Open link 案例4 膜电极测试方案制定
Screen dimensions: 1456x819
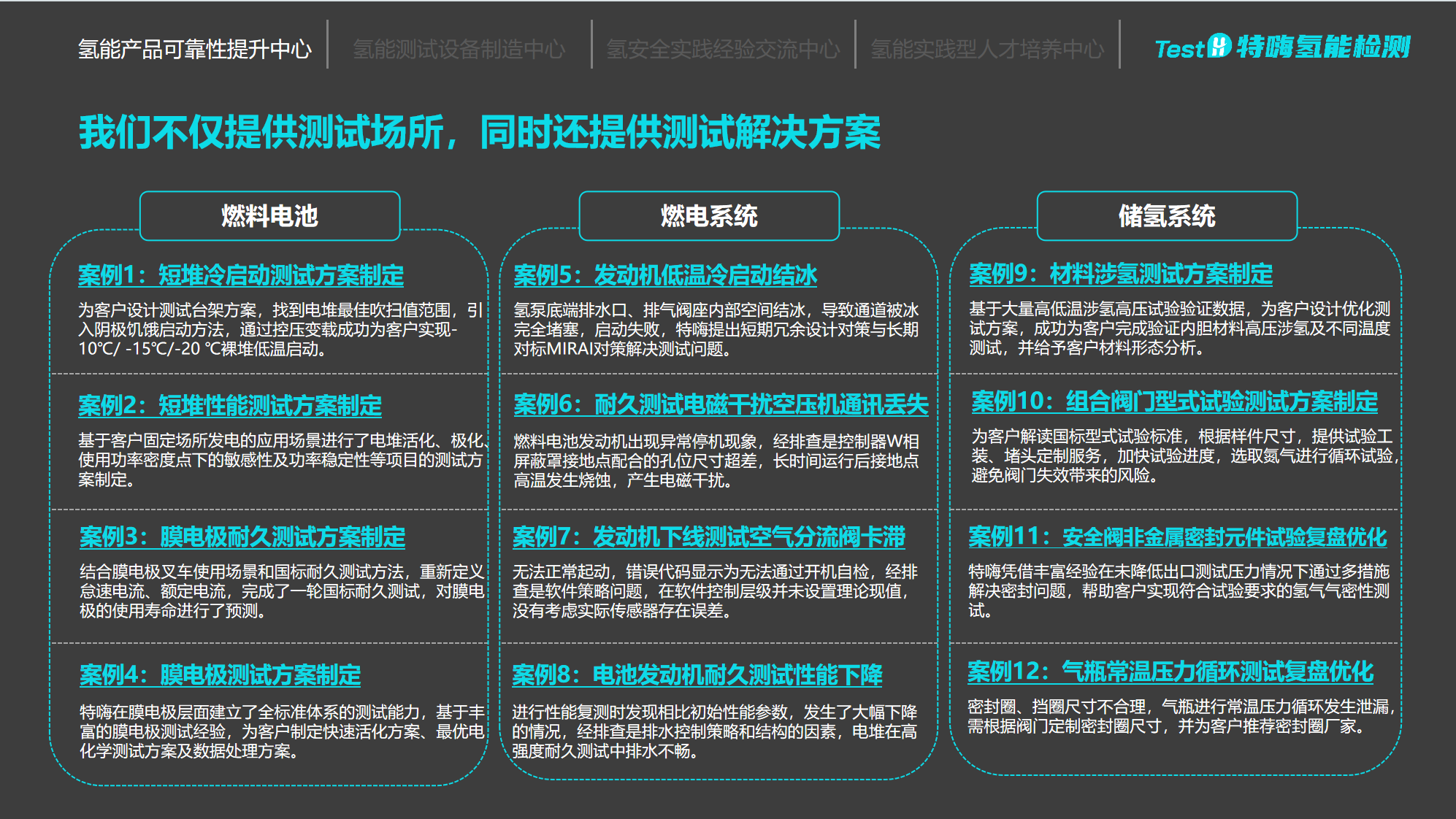click(x=220, y=675)
